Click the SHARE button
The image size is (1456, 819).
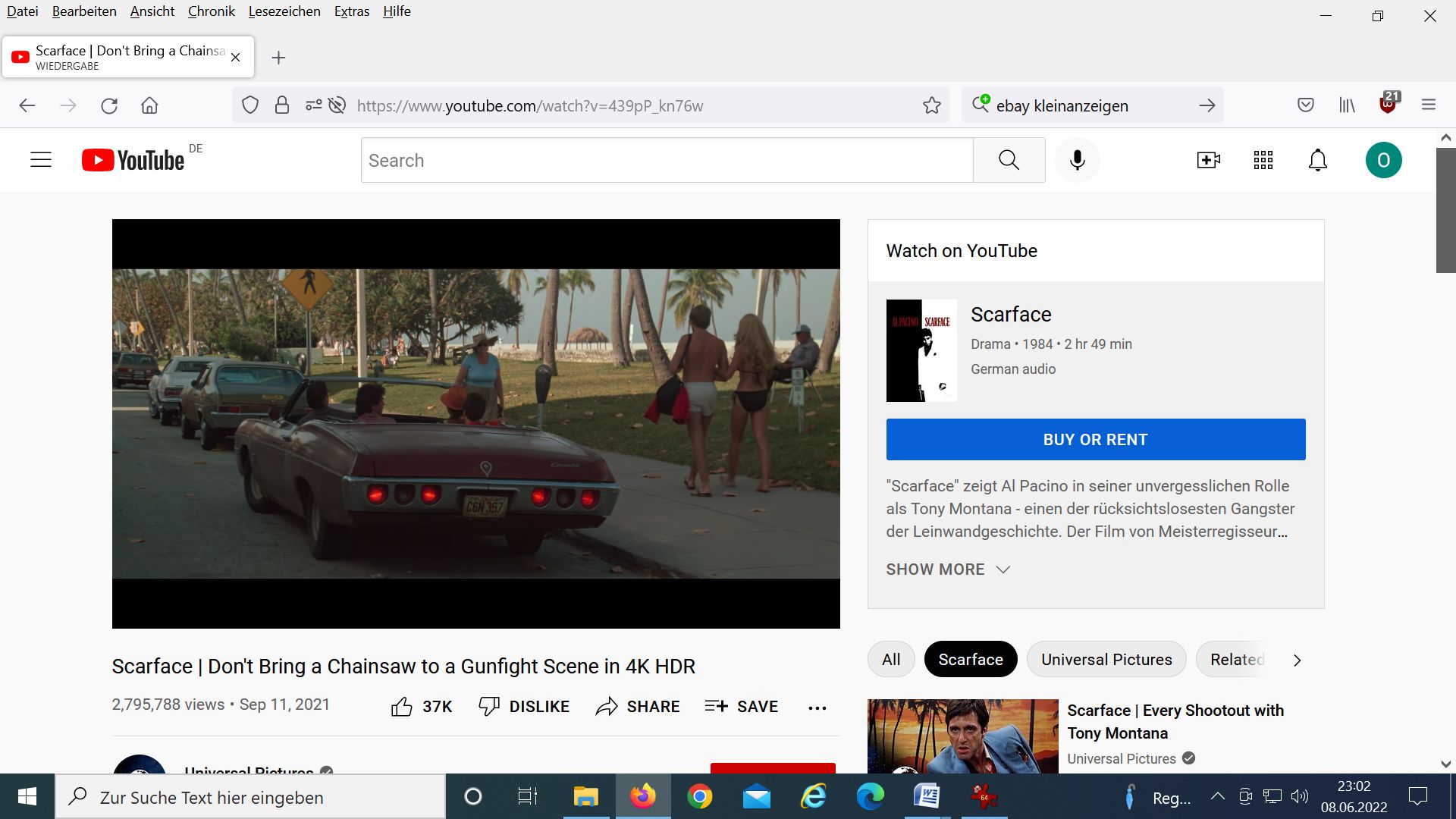[638, 707]
